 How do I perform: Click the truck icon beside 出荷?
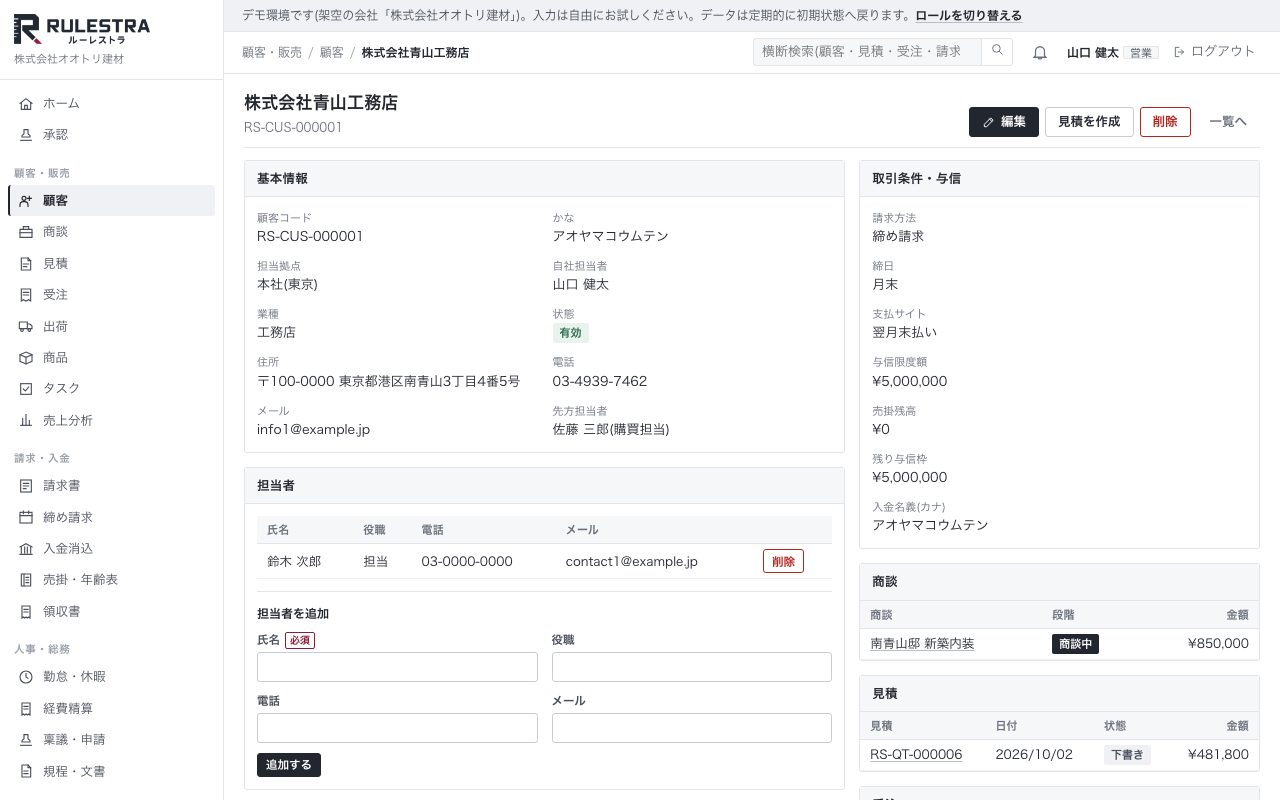pyautogui.click(x=26, y=326)
